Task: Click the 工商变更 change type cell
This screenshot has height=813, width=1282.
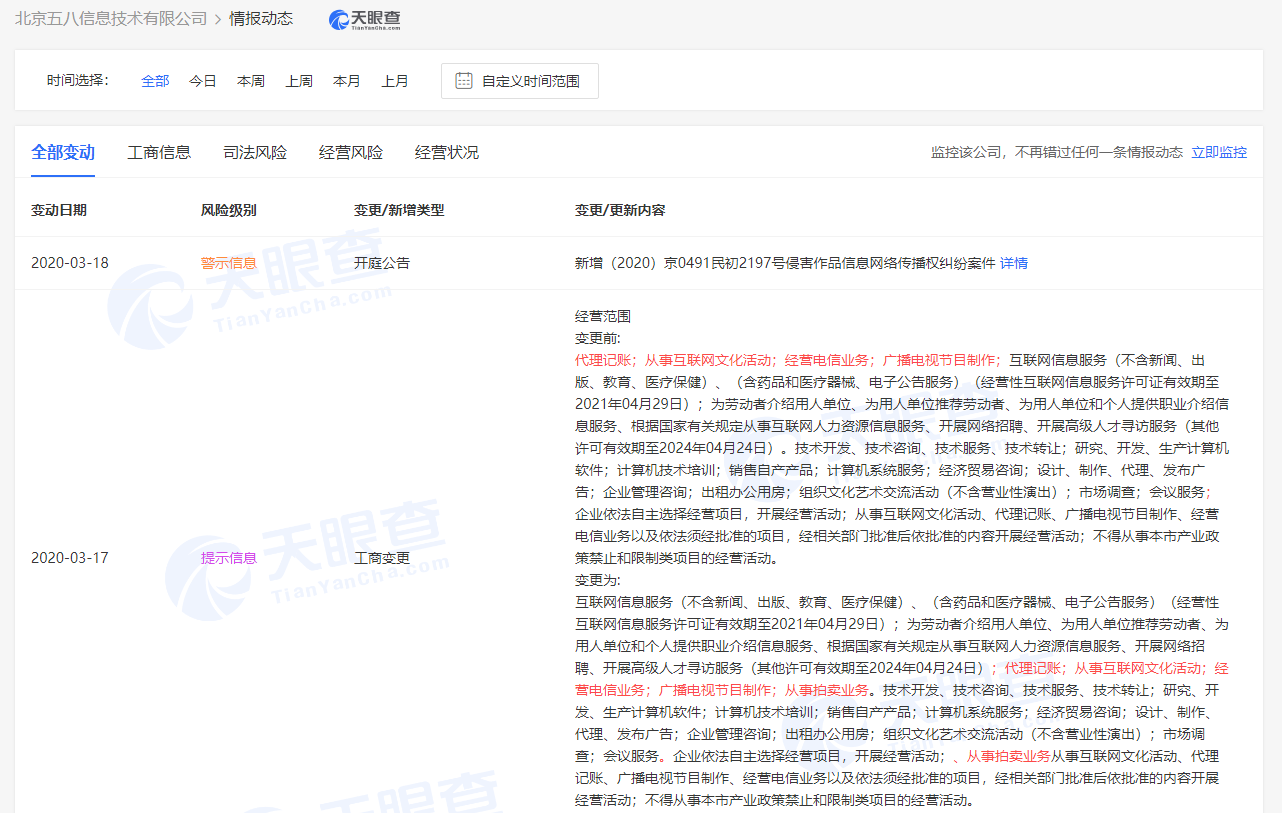Action: (x=382, y=558)
